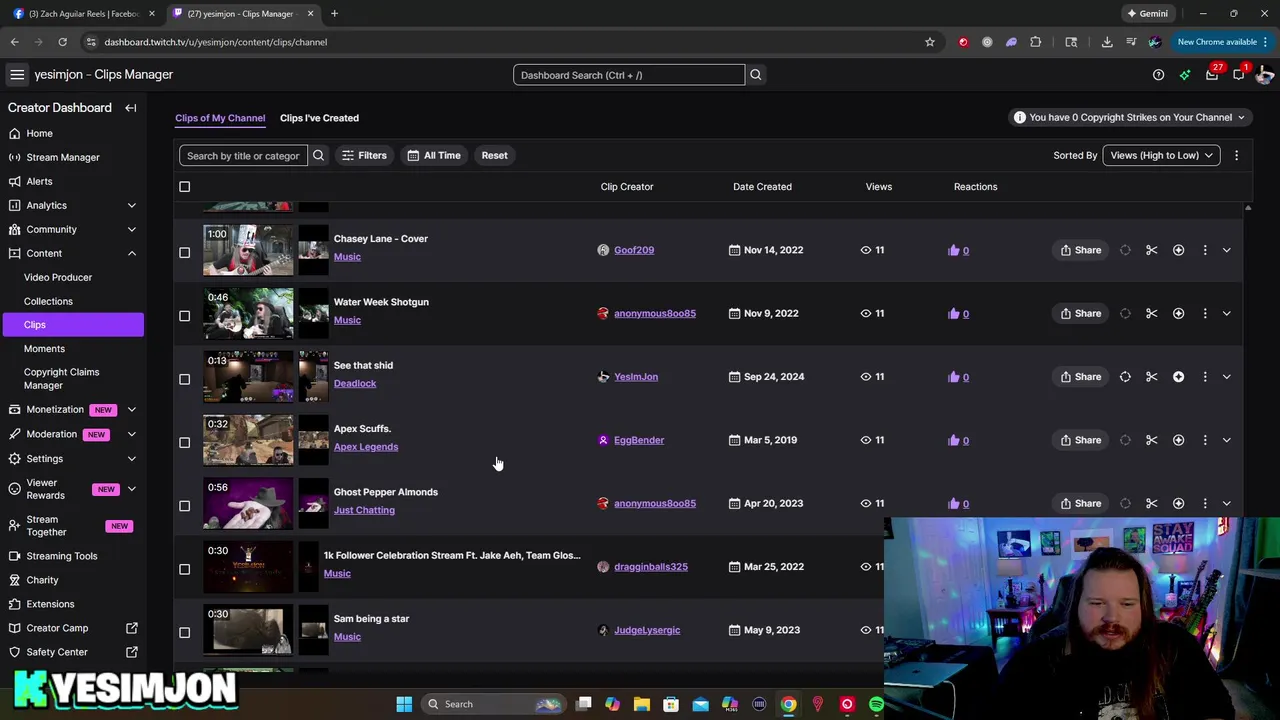The width and height of the screenshot is (1280, 720).
Task: Check the Water Week Shotgun clip box
Action: point(184,316)
